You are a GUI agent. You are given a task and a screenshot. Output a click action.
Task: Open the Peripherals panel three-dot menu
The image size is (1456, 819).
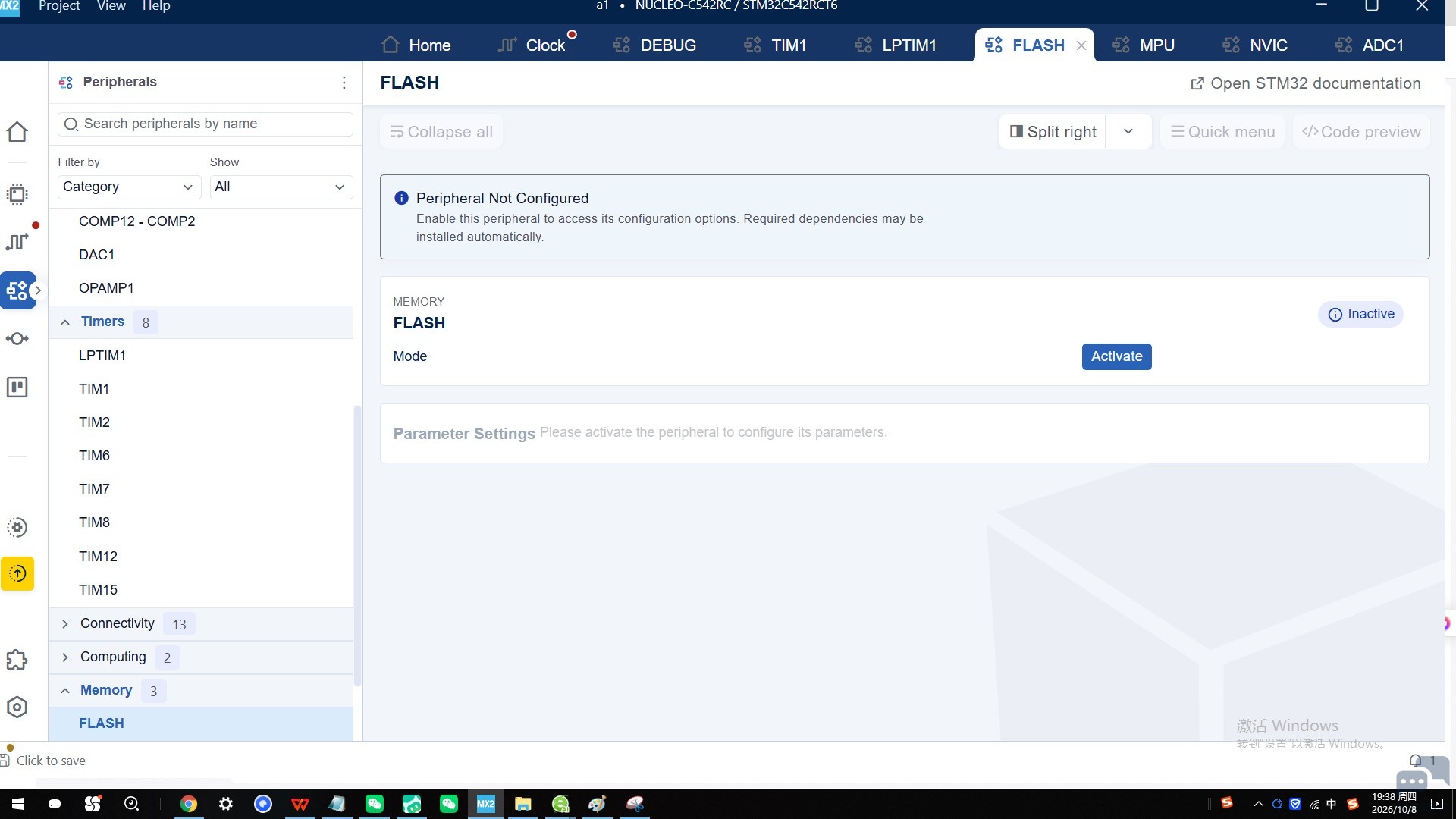click(x=344, y=83)
